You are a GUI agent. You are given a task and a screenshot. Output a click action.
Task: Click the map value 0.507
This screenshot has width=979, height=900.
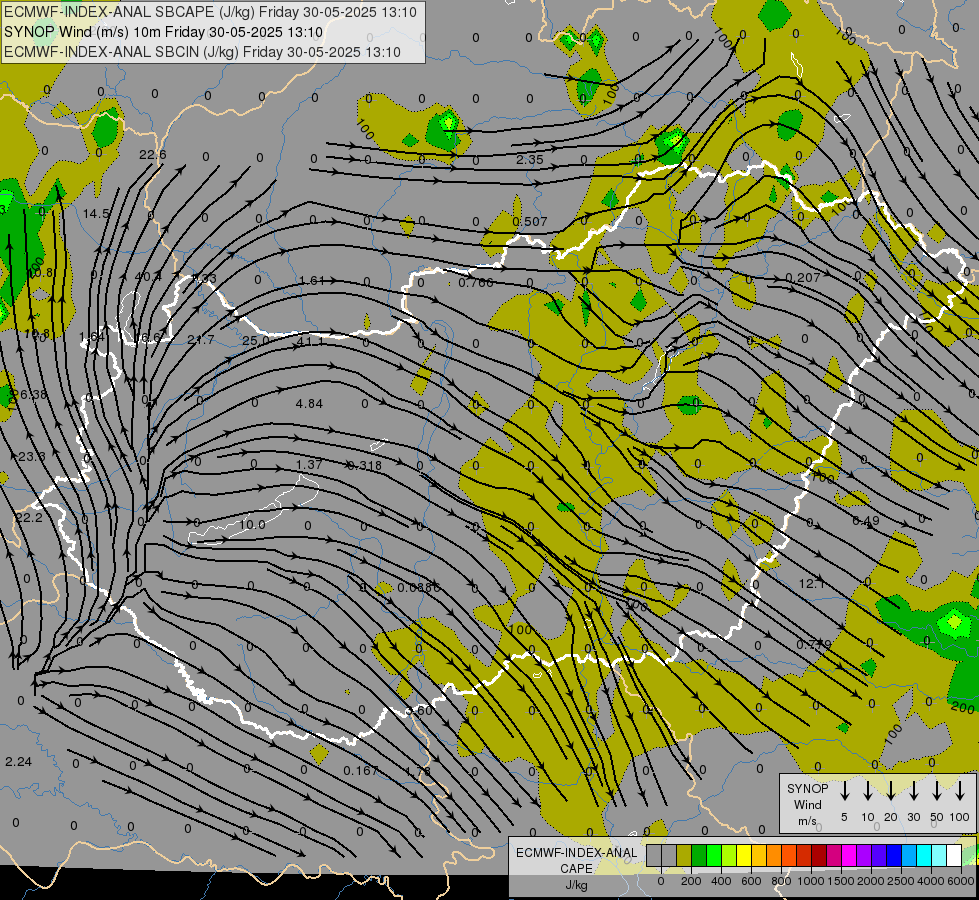(x=529, y=222)
